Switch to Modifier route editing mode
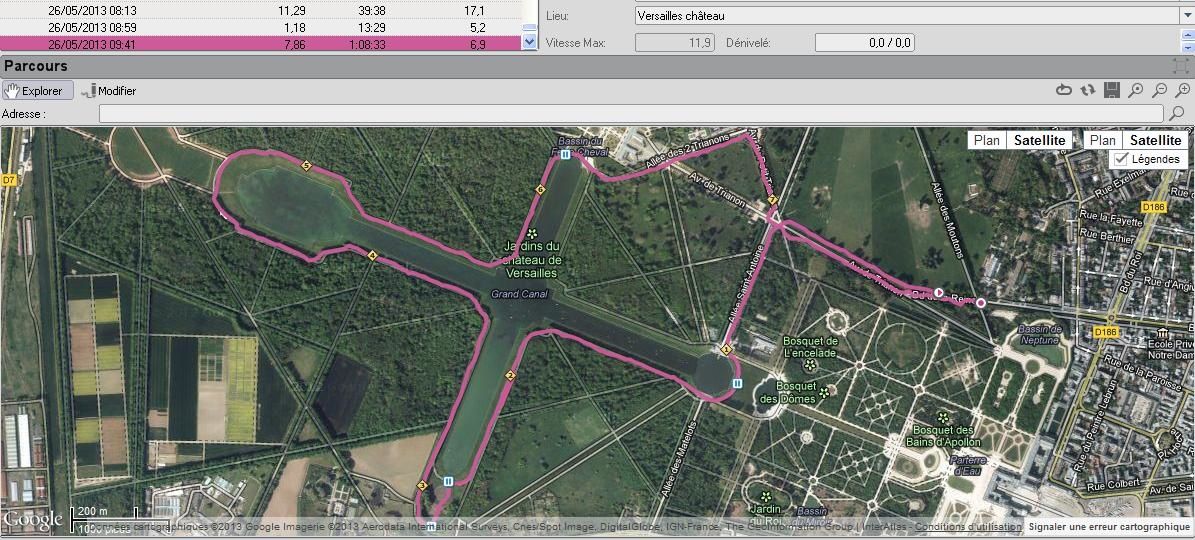 pyautogui.click(x=109, y=91)
